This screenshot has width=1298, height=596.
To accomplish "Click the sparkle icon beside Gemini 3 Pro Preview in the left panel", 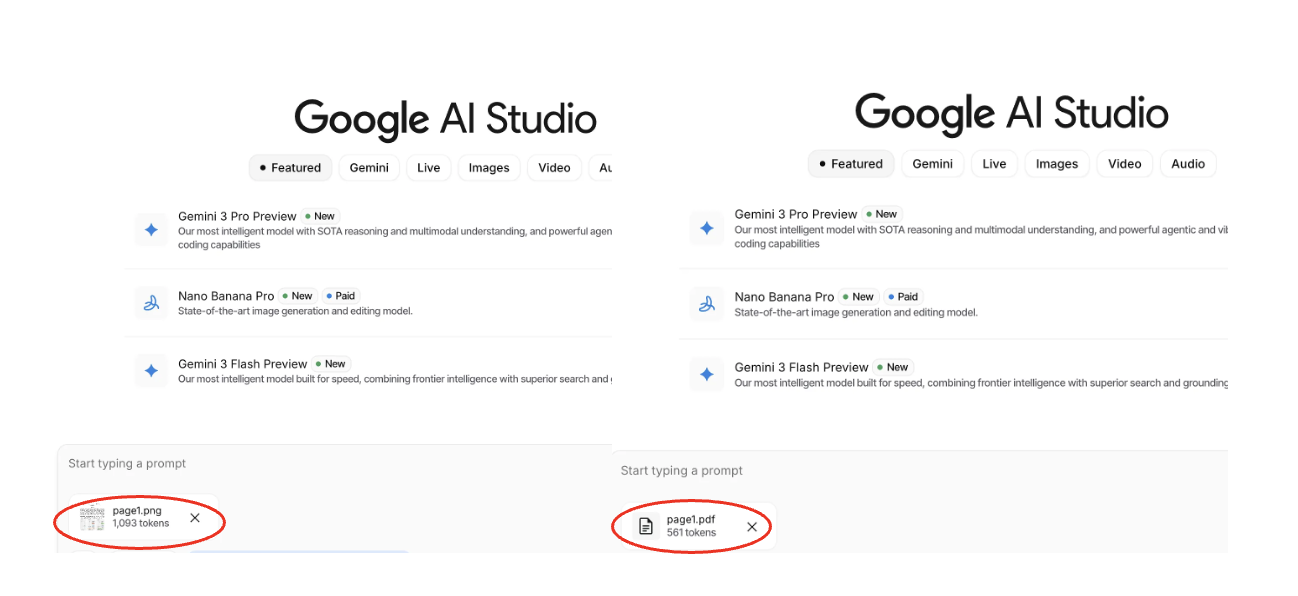I will click(x=151, y=230).
